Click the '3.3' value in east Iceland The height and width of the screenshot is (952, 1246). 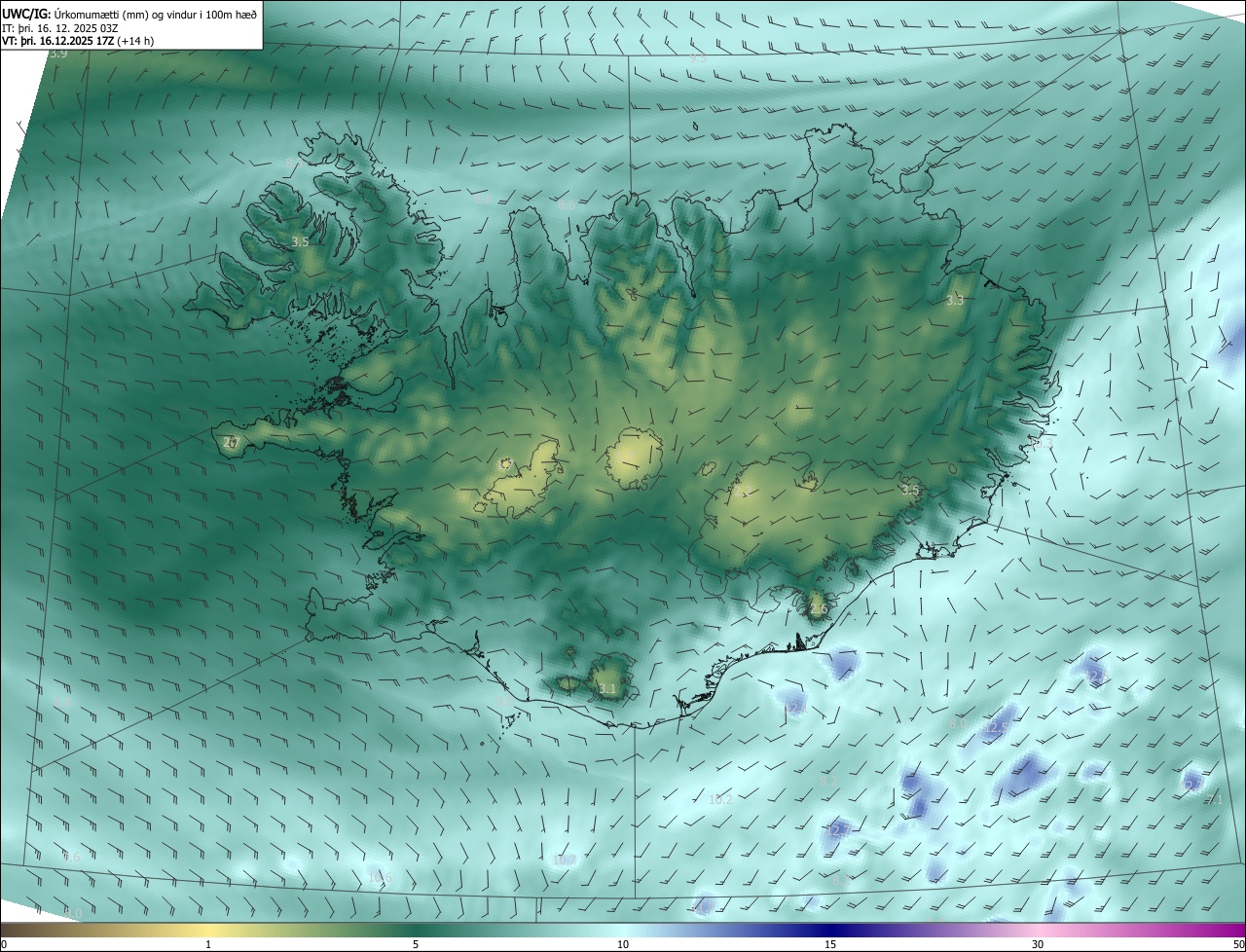(x=955, y=301)
